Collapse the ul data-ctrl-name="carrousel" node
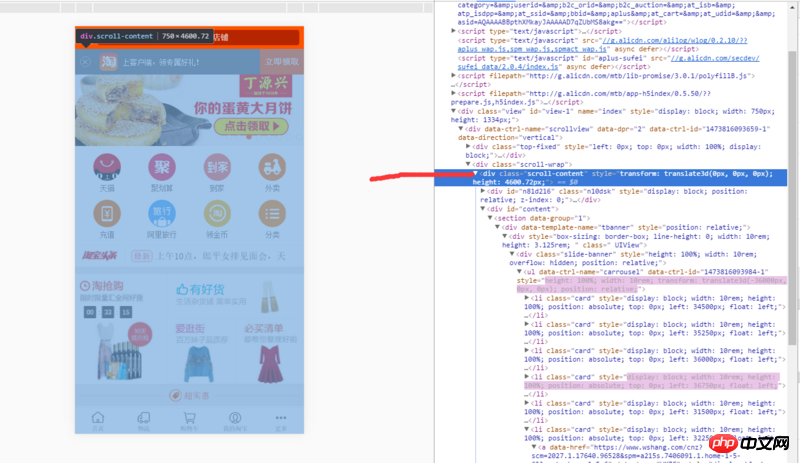This screenshot has height=463, width=800. pos(519,272)
